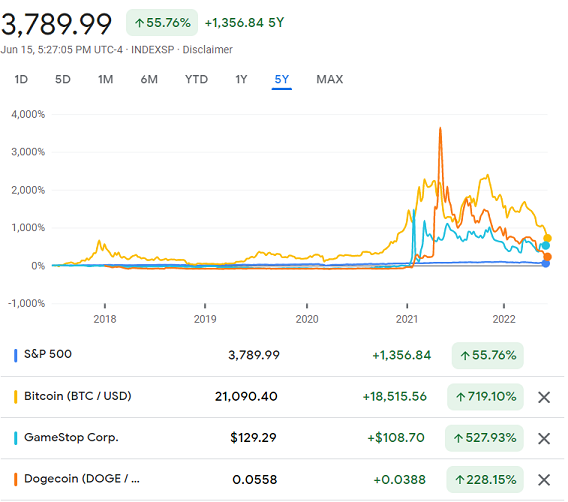Click the 2021 axis label
The height and width of the screenshot is (502, 568).
pyautogui.click(x=407, y=319)
